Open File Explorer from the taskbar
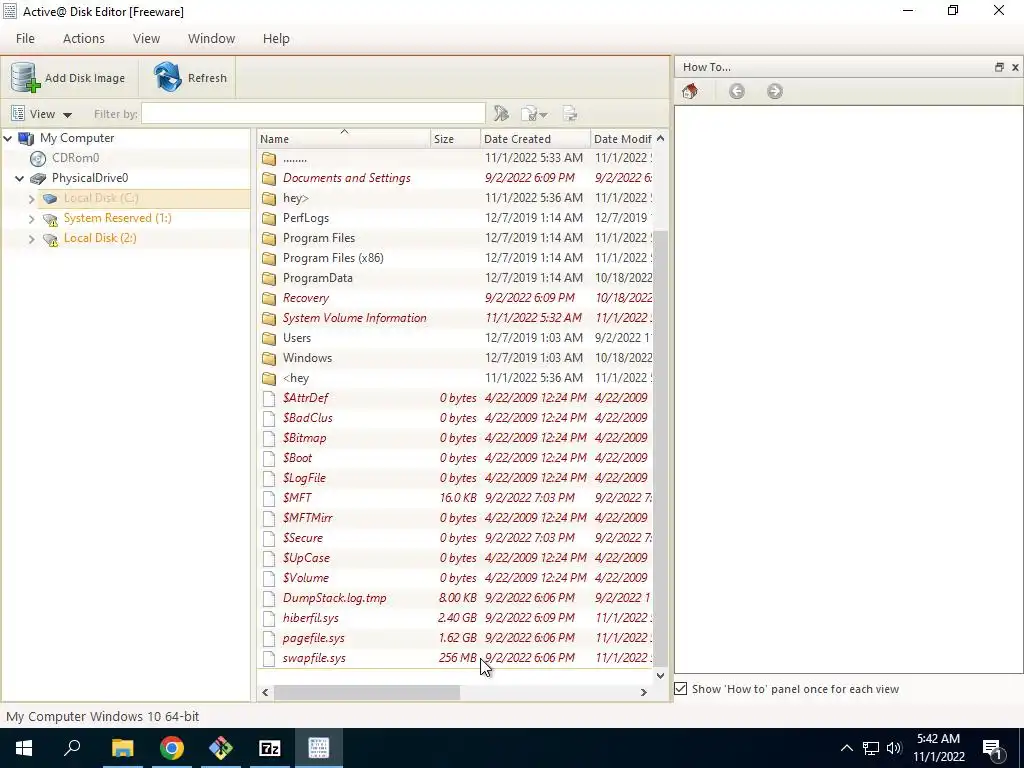The height and width of the screenshot is (768, 1024). [x=122, y=748]
